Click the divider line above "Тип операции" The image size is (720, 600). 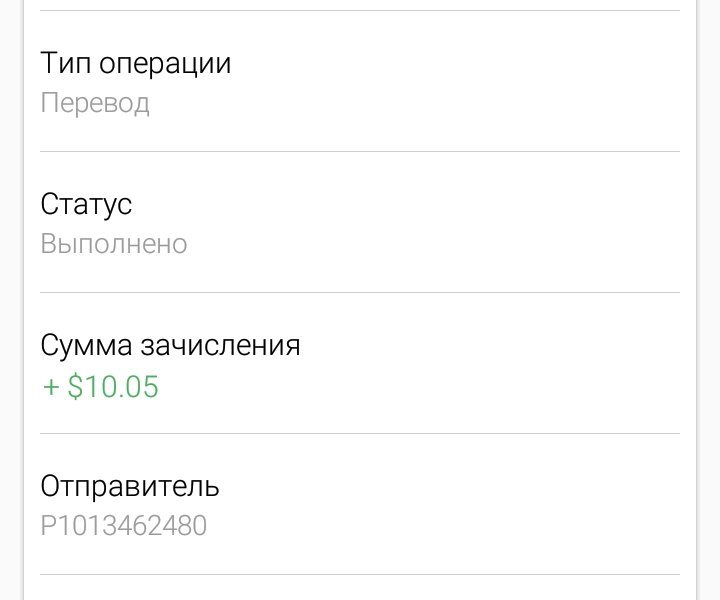point(360,10)
